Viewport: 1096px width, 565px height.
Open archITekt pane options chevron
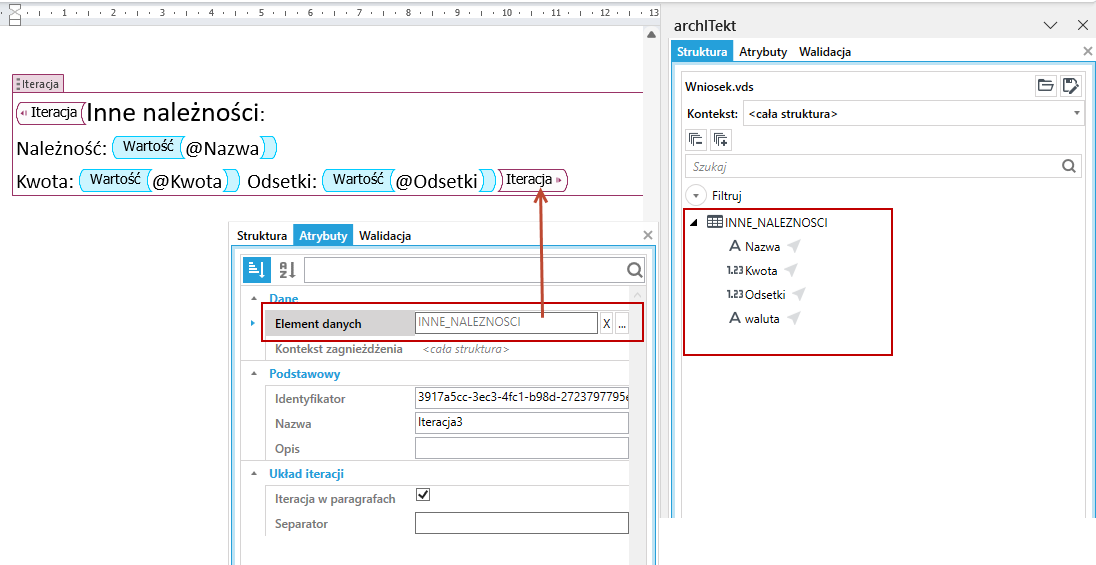tap(1050, 25)
